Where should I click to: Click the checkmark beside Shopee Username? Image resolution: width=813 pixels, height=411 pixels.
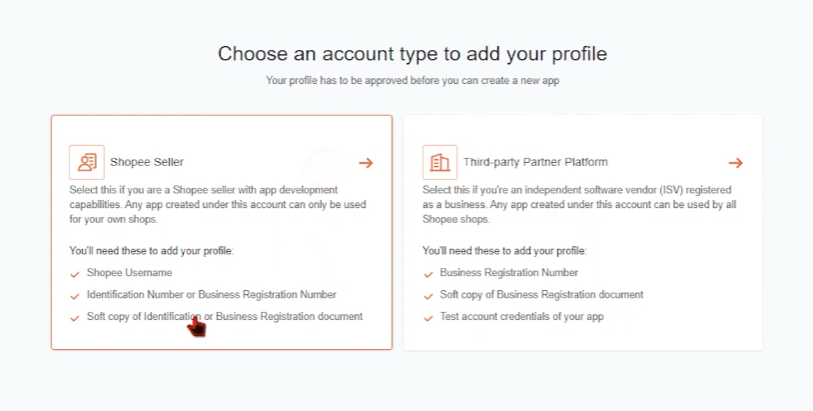pyautogui.click(x=75, y=274)
